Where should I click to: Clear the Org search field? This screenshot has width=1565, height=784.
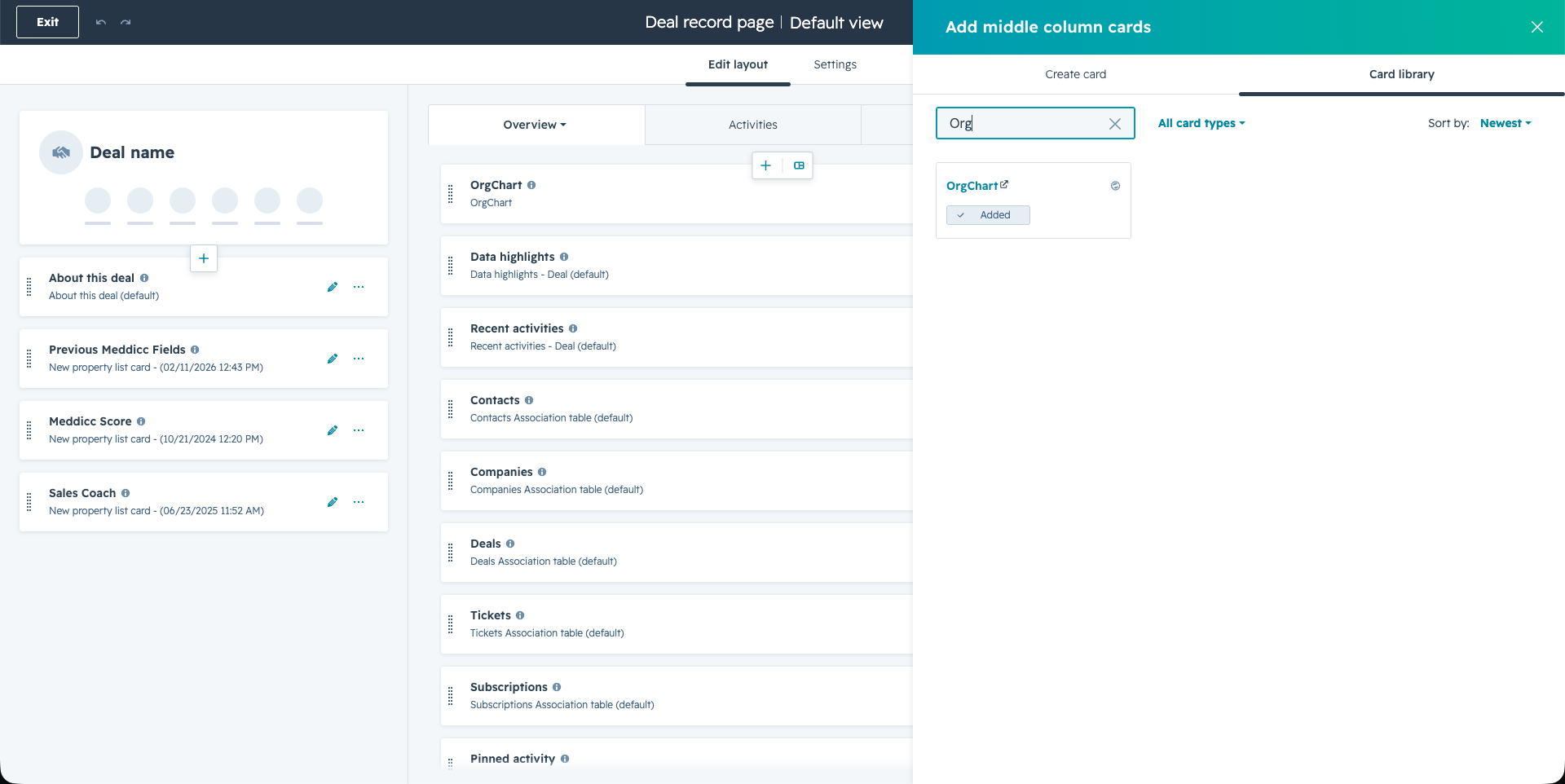(1115, 124)
